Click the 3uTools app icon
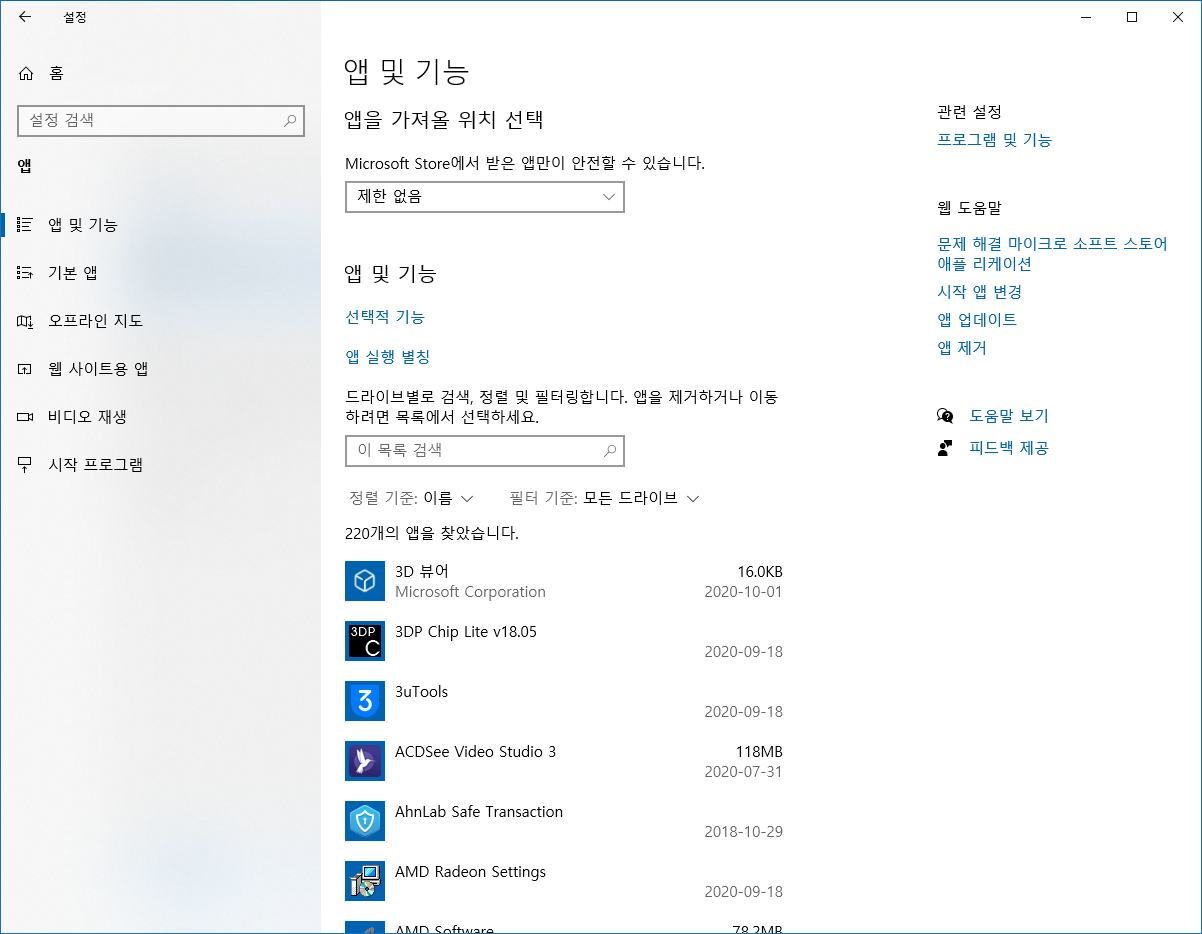 (x=365, y=701)
